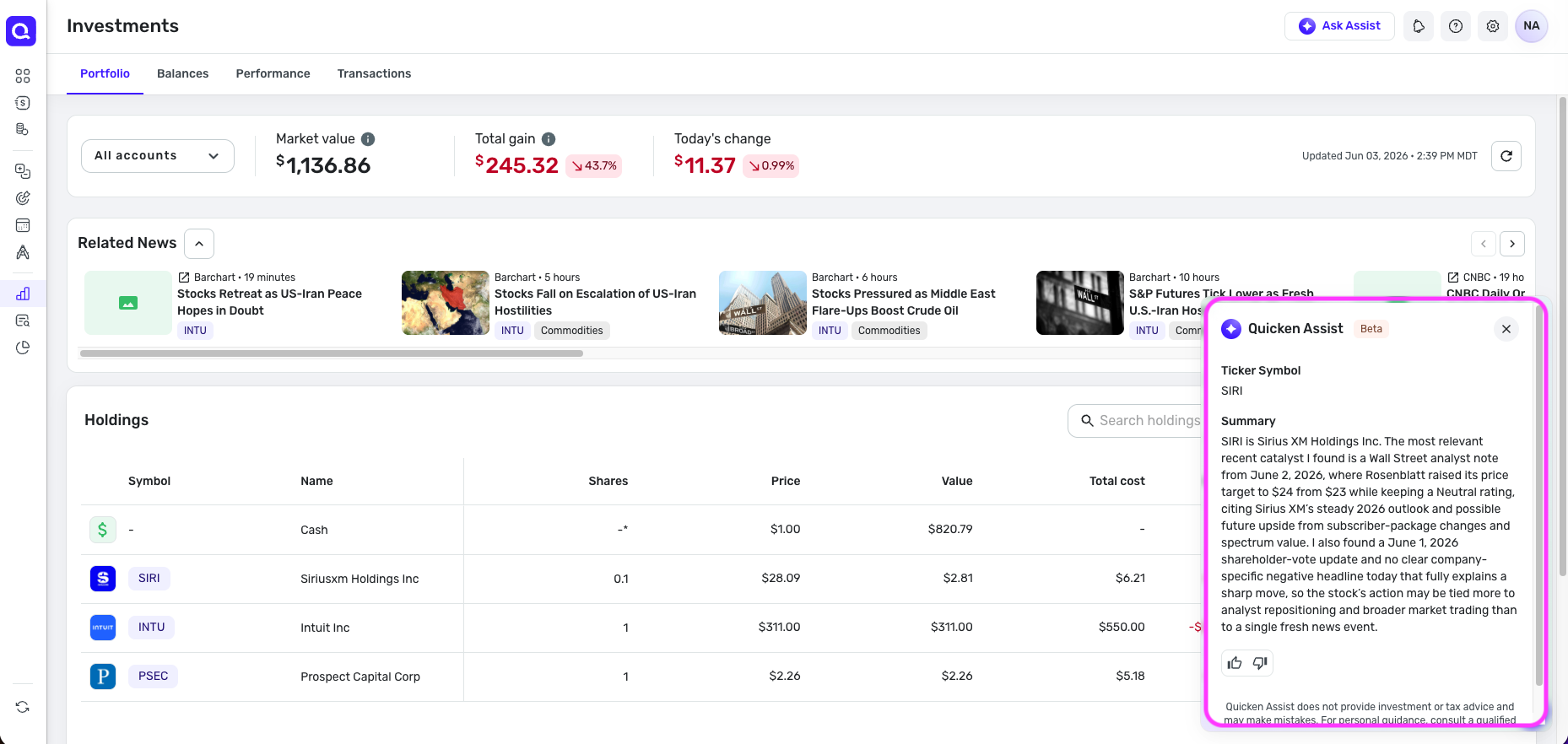Viewport: 1568px width, 744px height.
Task: Click the placeholder thumbnail of the Peace Hopes article
Action: (x=128, y=303)
